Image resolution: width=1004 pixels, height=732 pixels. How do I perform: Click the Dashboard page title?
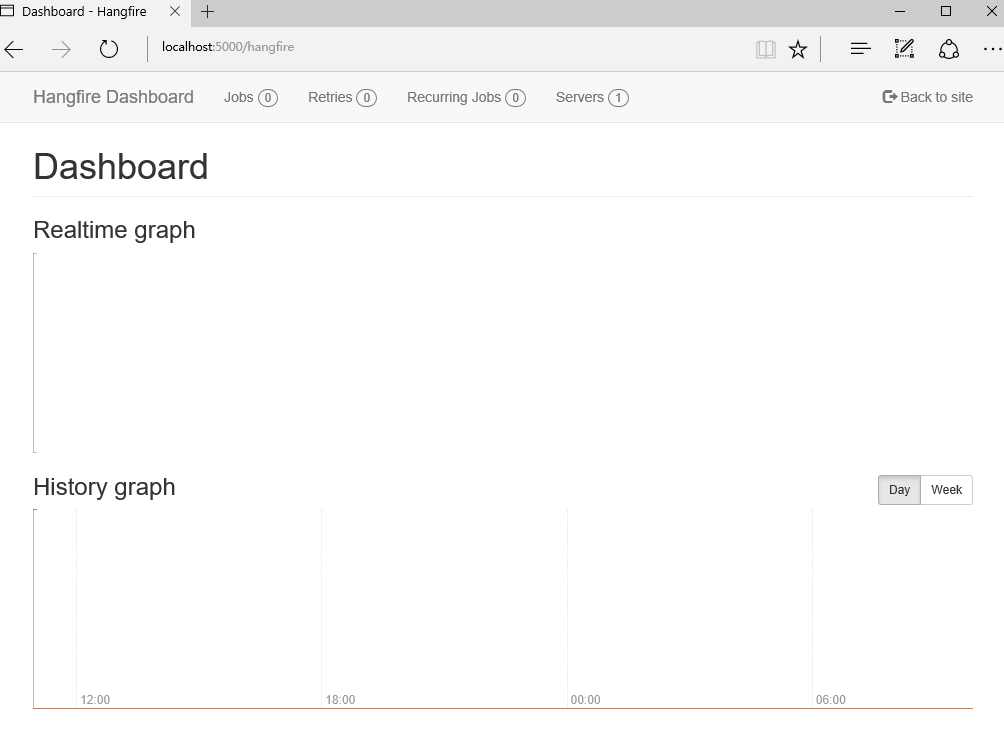pos(120,167)
